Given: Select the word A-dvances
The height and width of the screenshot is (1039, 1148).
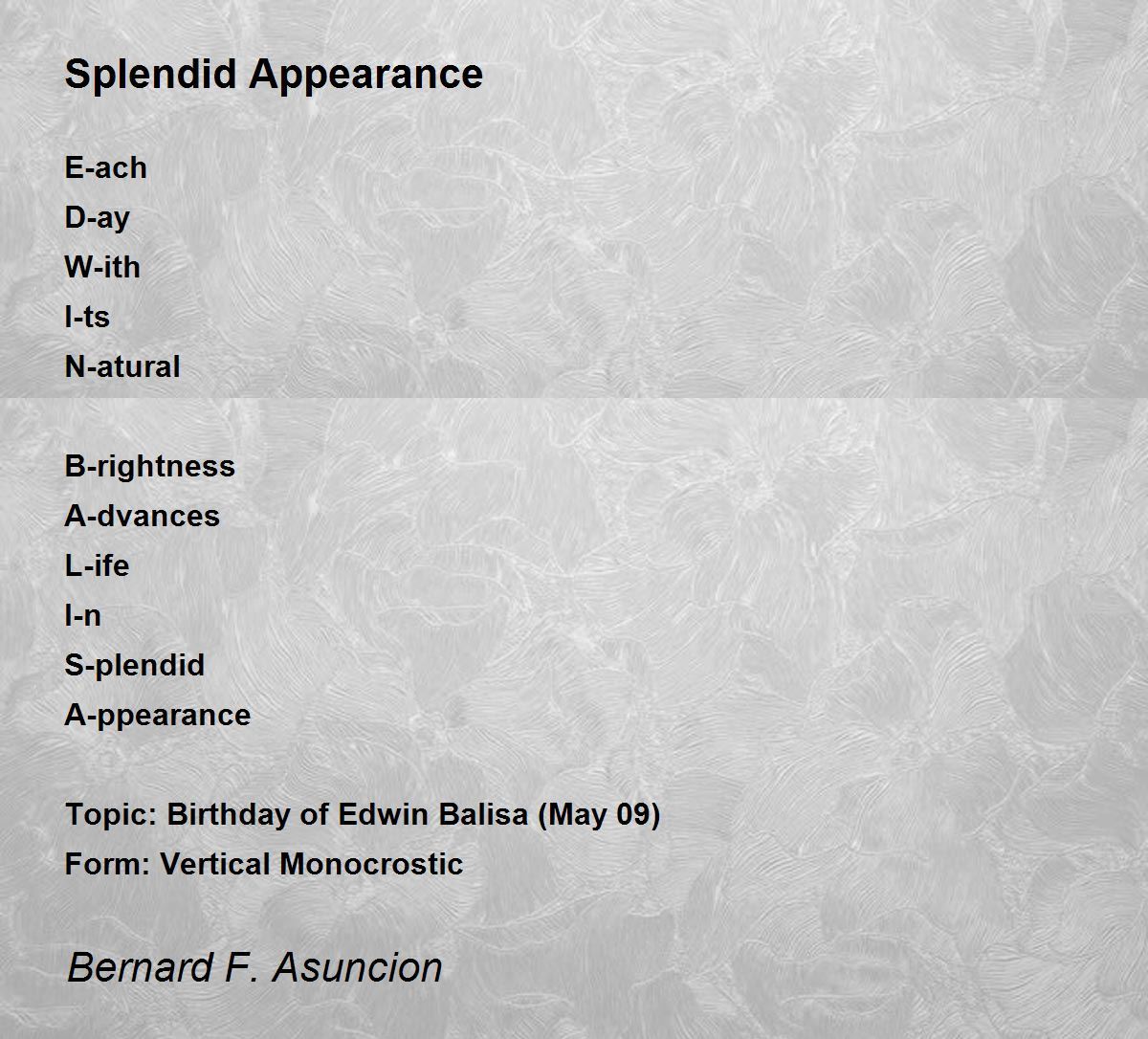Looking at the screenshot, I should (x=143, y=516).
